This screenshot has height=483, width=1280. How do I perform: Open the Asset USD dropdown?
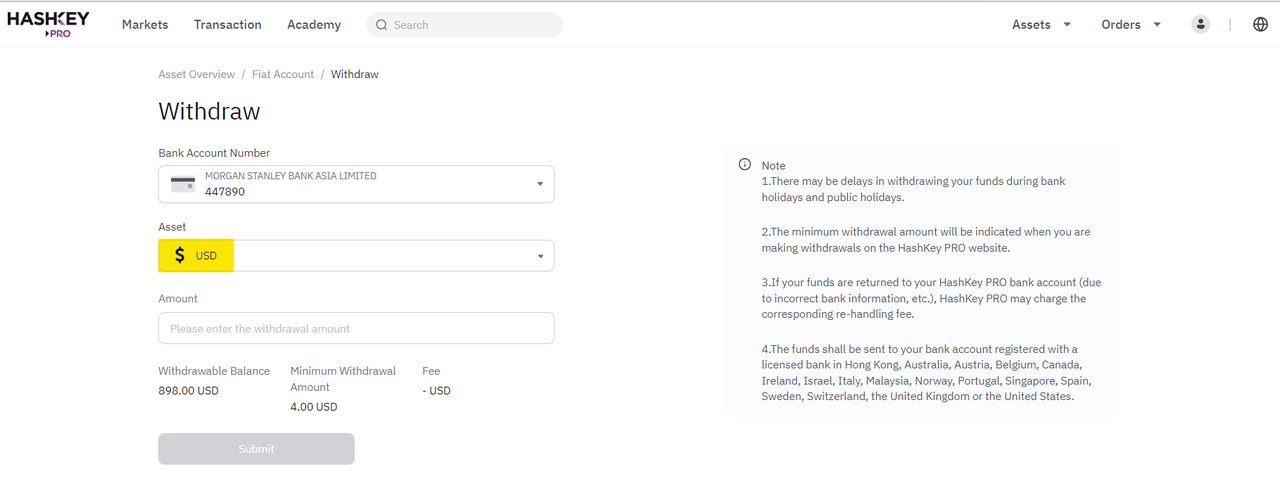tap(356, 256)
